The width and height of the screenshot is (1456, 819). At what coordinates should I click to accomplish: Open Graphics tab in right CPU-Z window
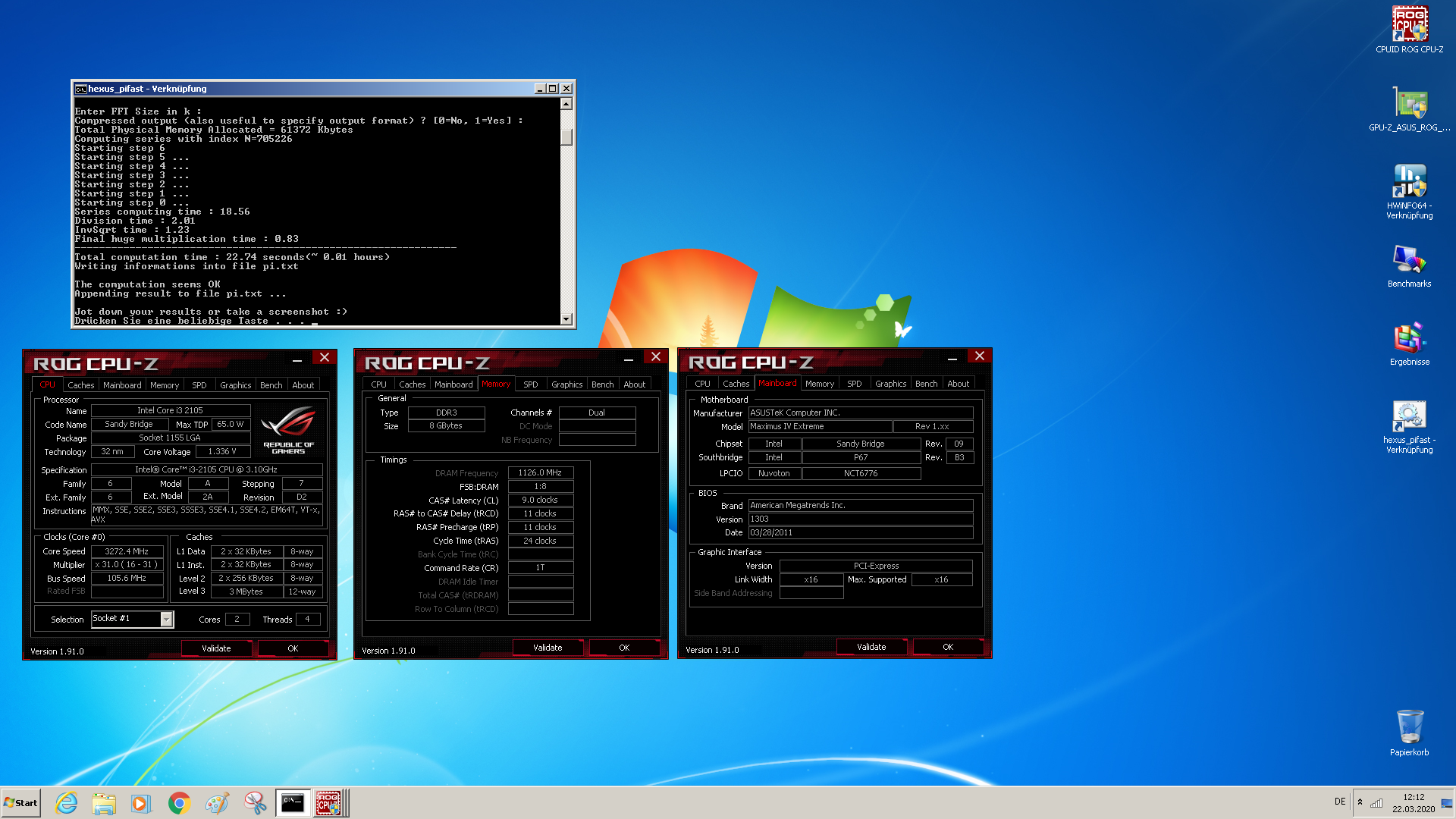[x=891, y=384]
